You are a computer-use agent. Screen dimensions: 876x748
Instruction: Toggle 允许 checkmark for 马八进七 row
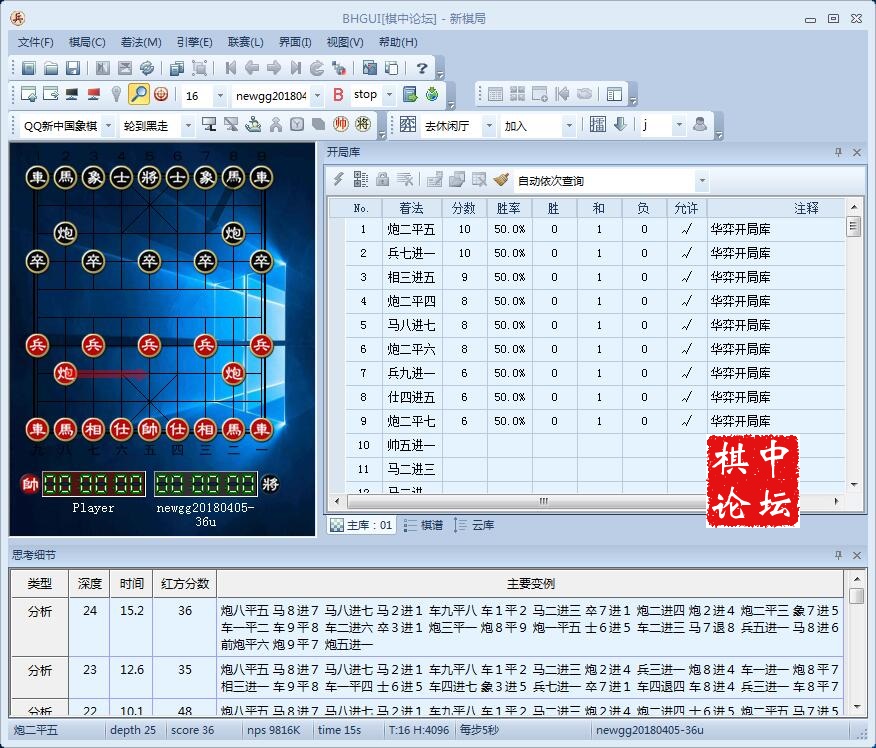tap(687, 325)
